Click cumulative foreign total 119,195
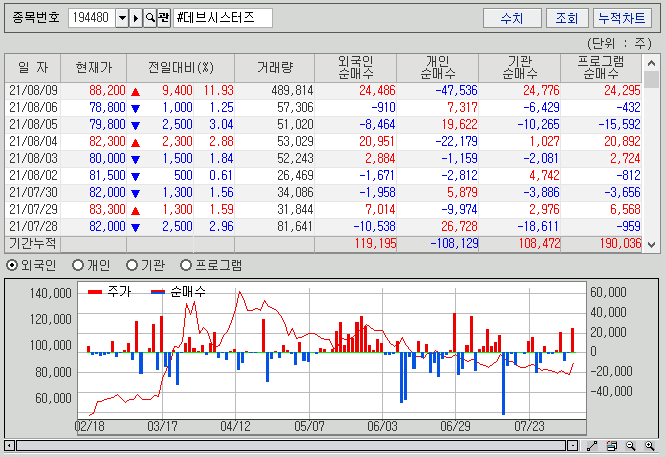Image resolution: width=666 pixels, height=457 pixels. pyautogui.click(x=375, y=244)
